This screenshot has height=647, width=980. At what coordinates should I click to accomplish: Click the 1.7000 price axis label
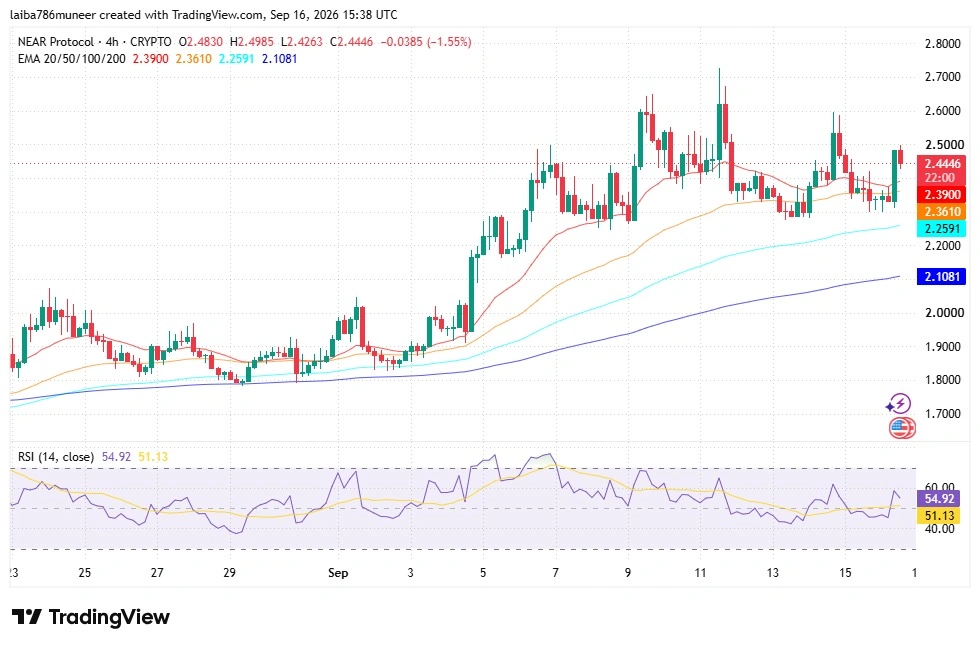pos(942,414)
